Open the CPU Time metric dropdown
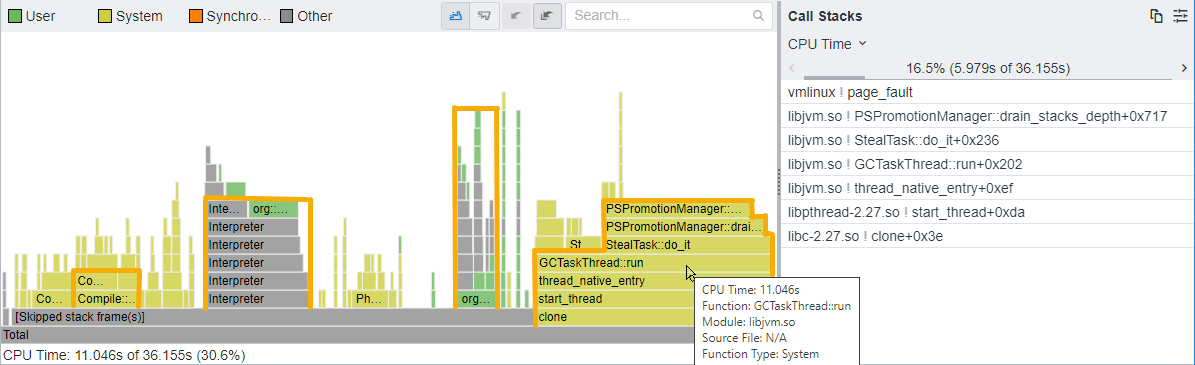Screen dimensions: 1195x365 point(828,44)
